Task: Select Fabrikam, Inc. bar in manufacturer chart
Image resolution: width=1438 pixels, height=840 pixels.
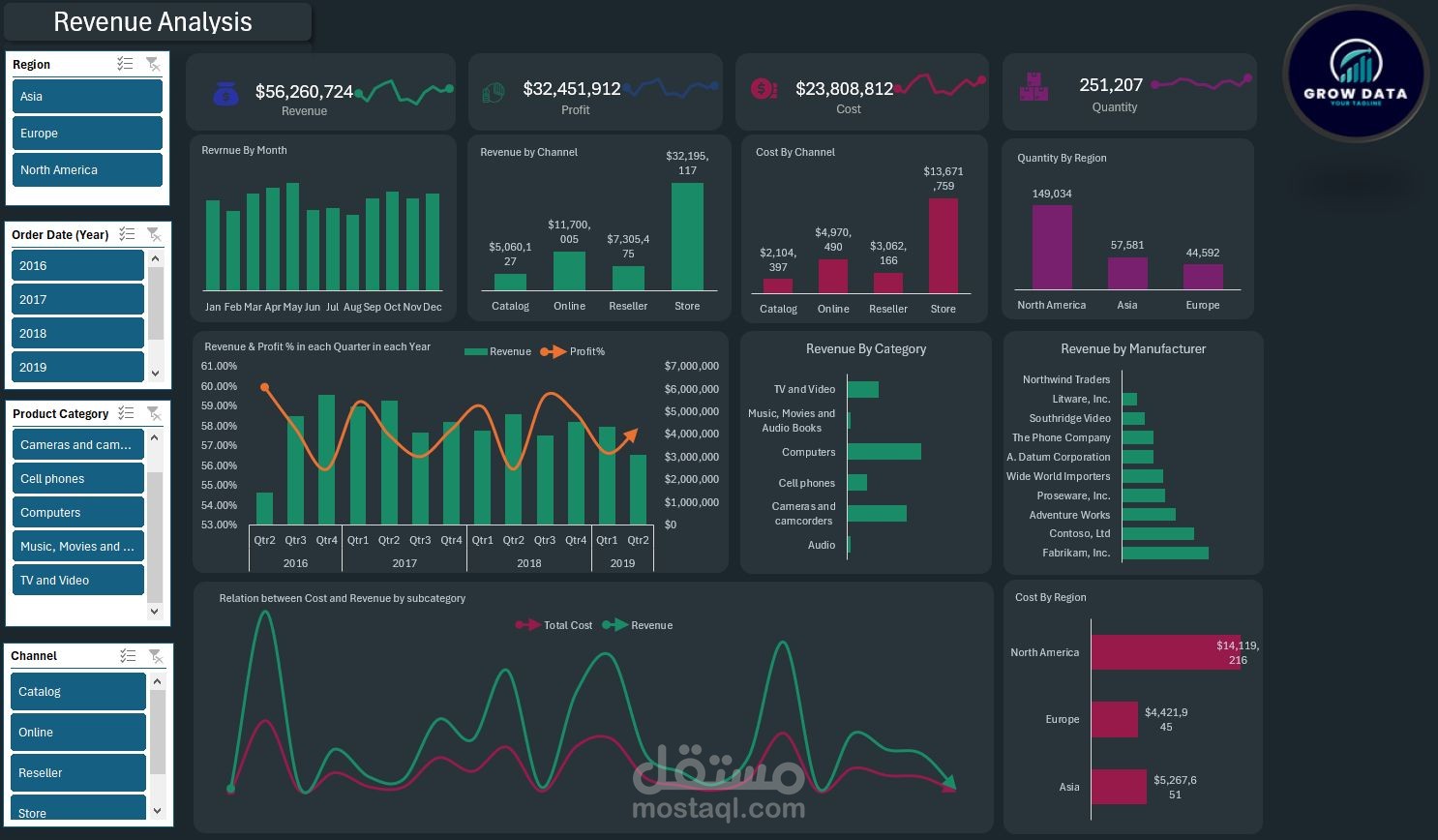Action: pyautogui.click(x=1165, y=554)
